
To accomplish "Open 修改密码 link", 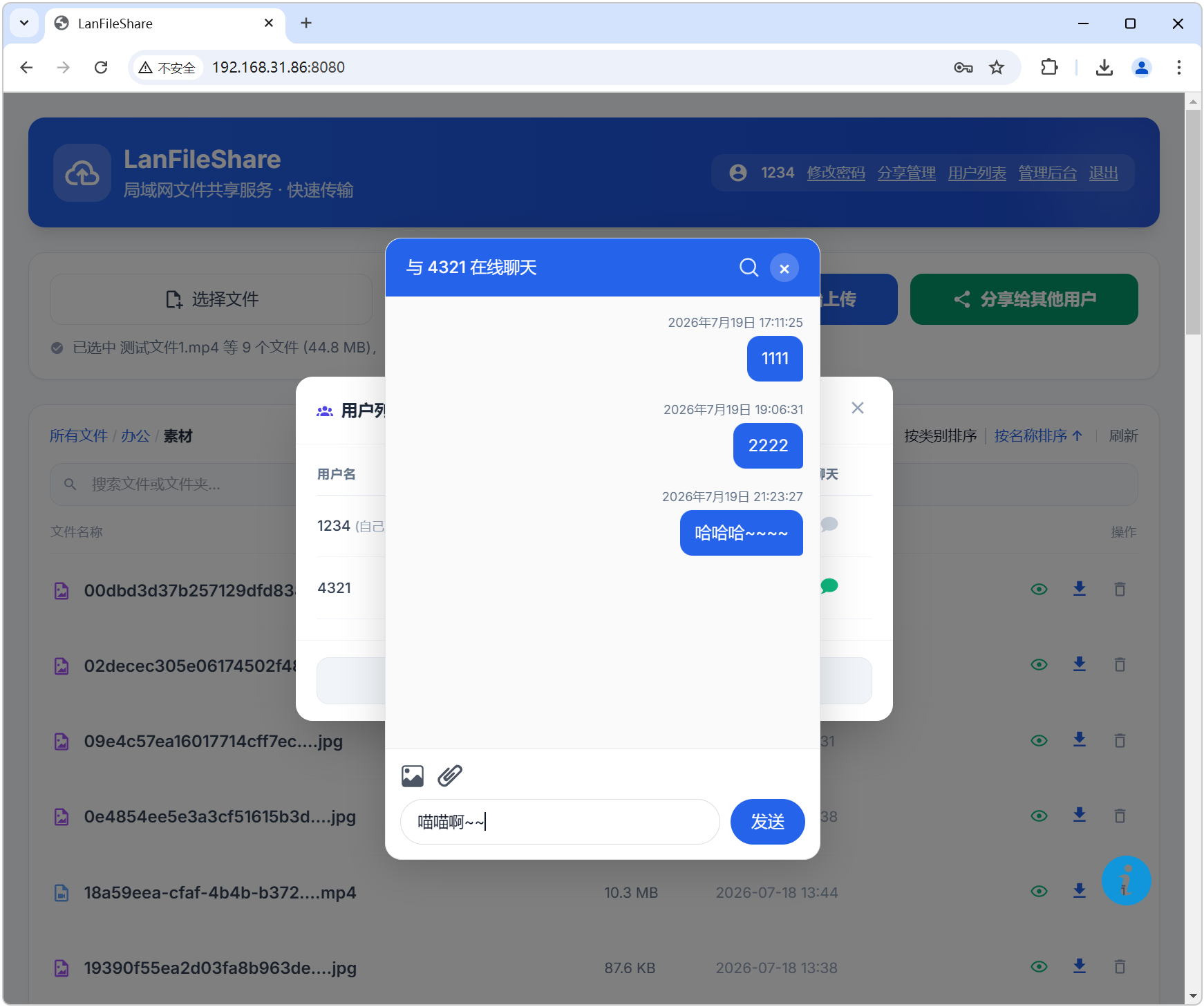I will pos(836,173).
